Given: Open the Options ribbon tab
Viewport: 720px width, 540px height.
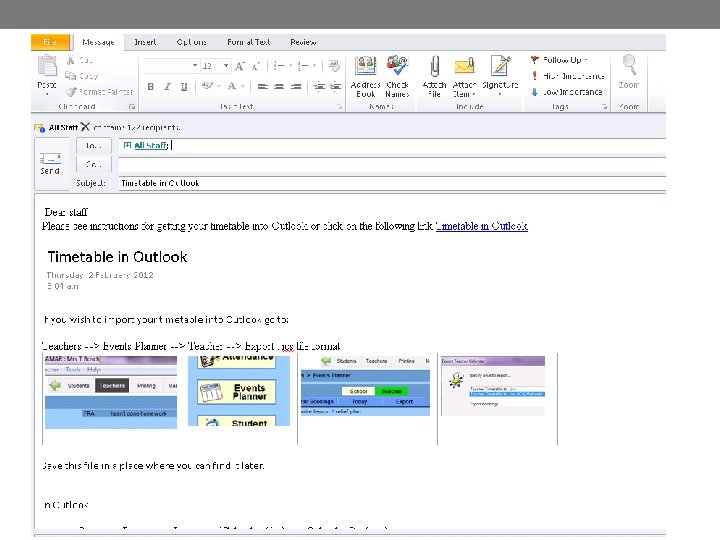Looking at the screenshot, I should click(x=191, y=42).
